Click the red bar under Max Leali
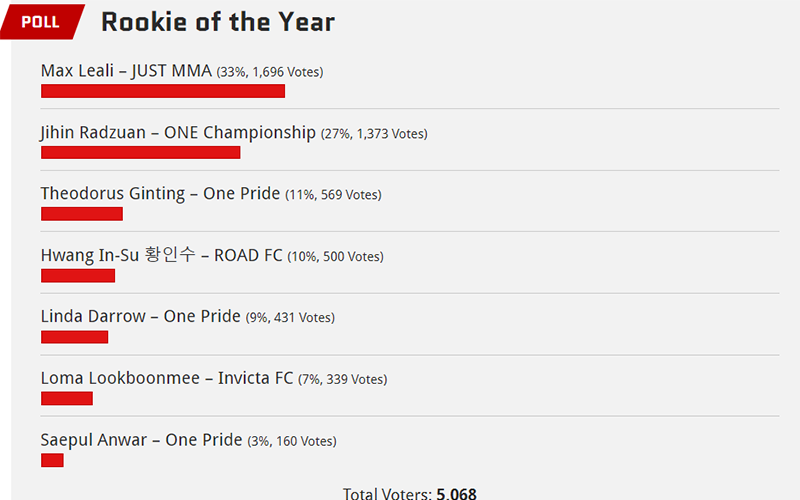 163,91
